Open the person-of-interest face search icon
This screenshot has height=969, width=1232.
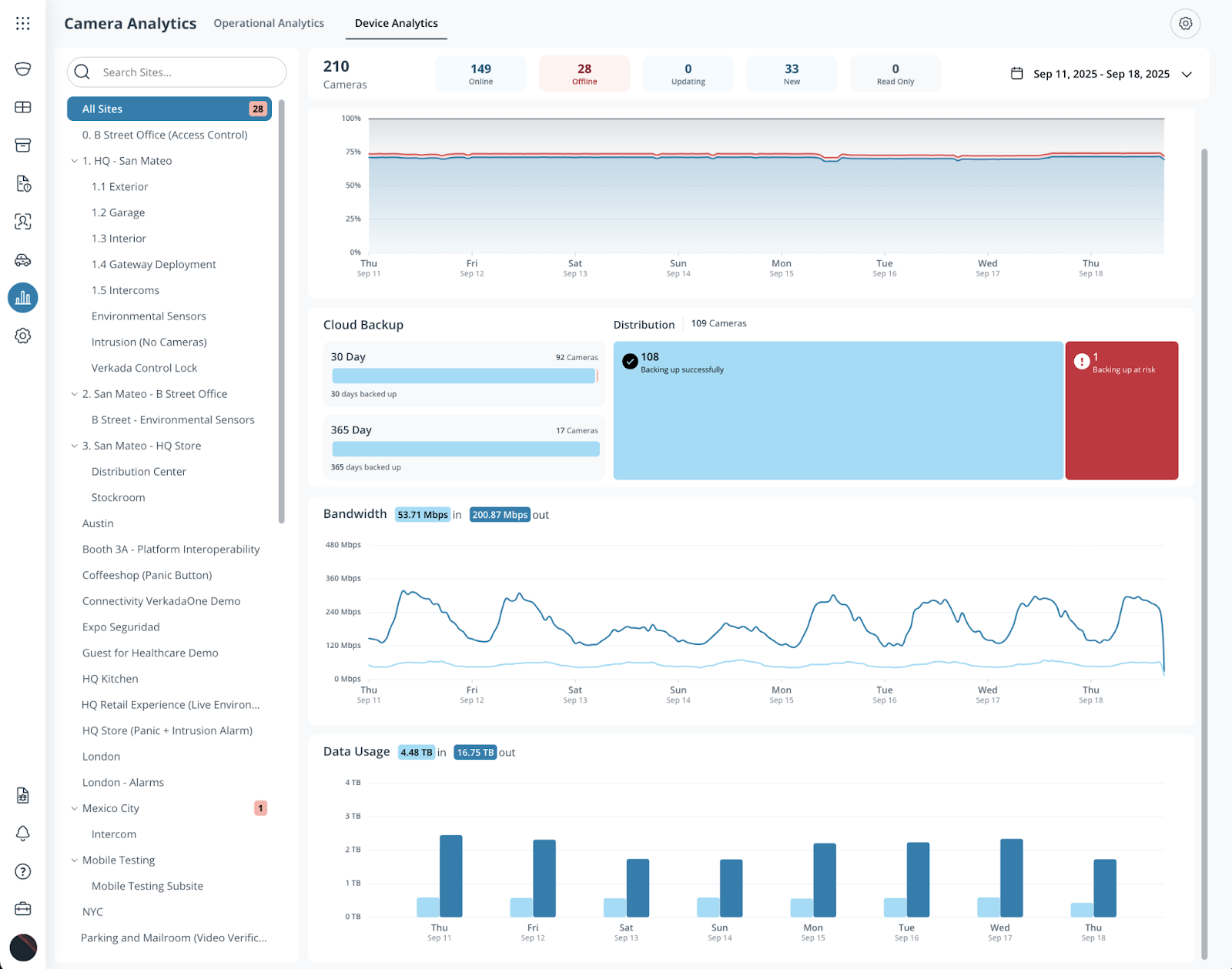pyautogui.click(x=23, y=222)
